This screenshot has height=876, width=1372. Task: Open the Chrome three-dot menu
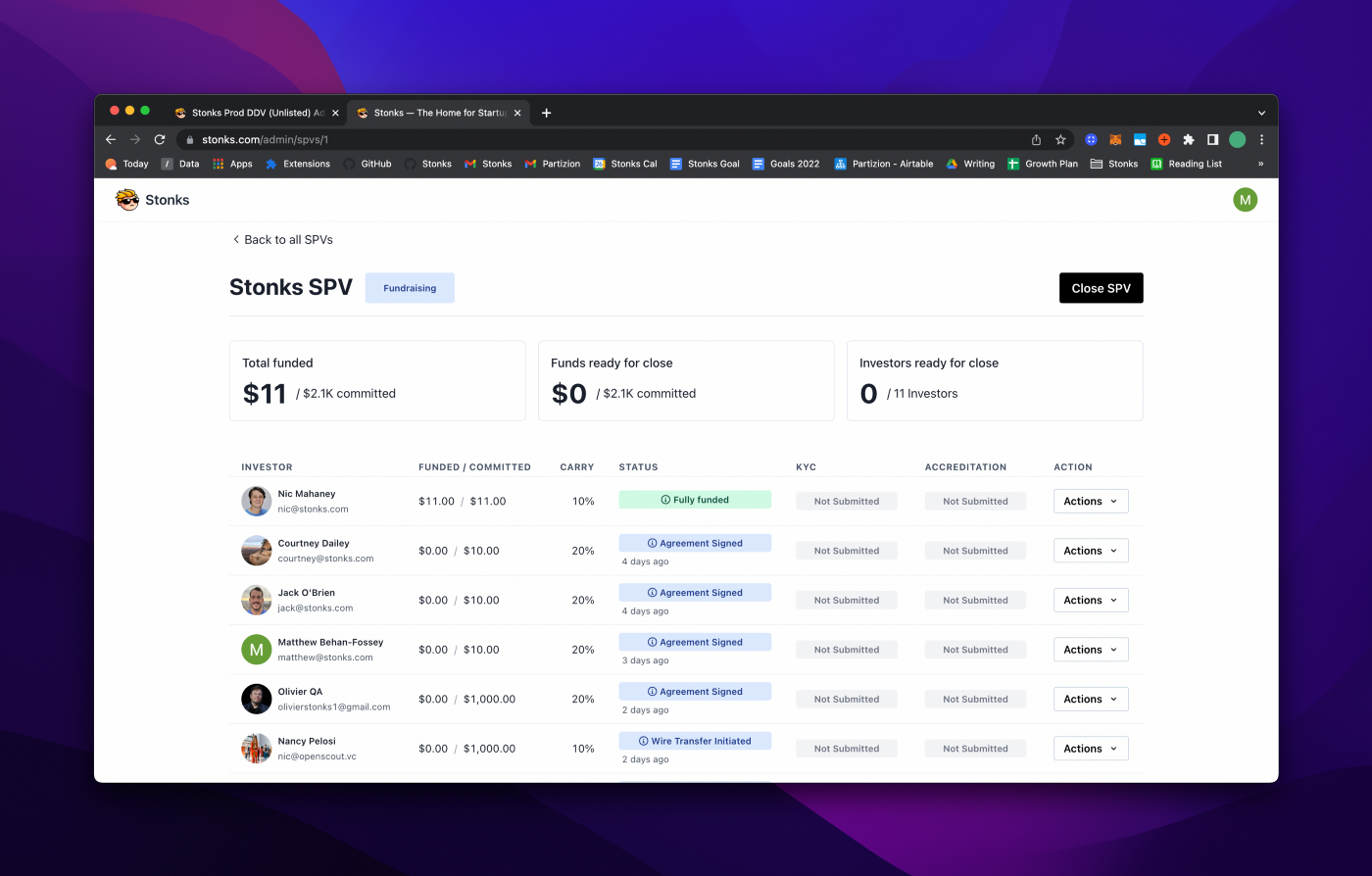point(1261,140)
